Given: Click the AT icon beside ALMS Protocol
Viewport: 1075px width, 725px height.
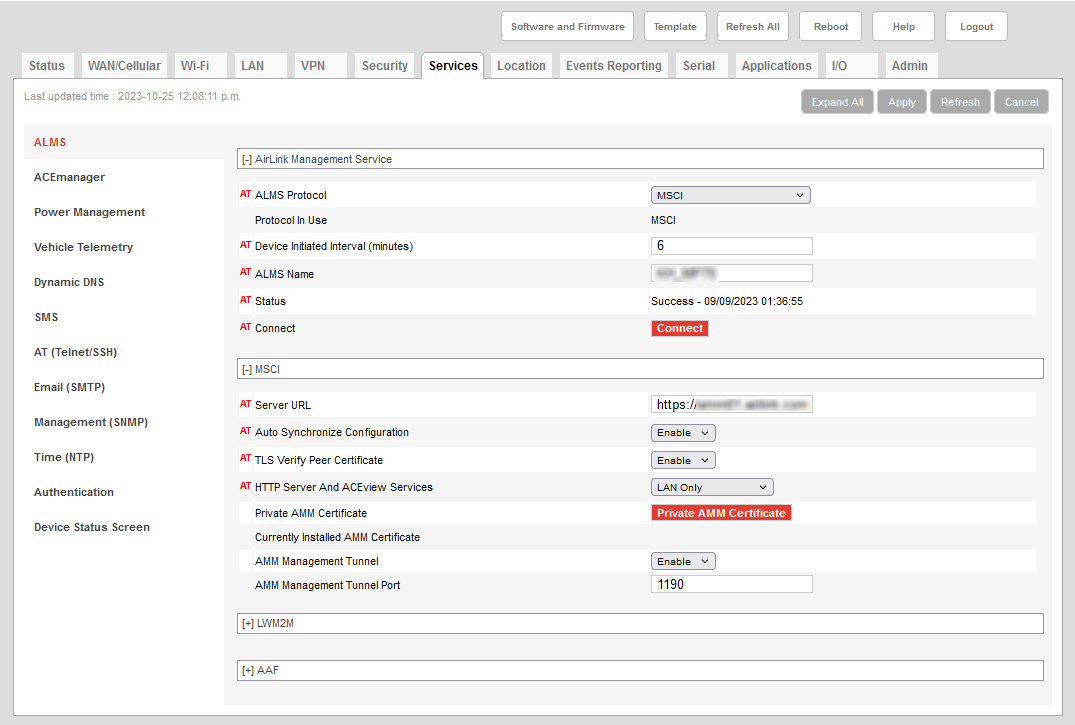Looking at the screenshot, I should pos(245,194).
